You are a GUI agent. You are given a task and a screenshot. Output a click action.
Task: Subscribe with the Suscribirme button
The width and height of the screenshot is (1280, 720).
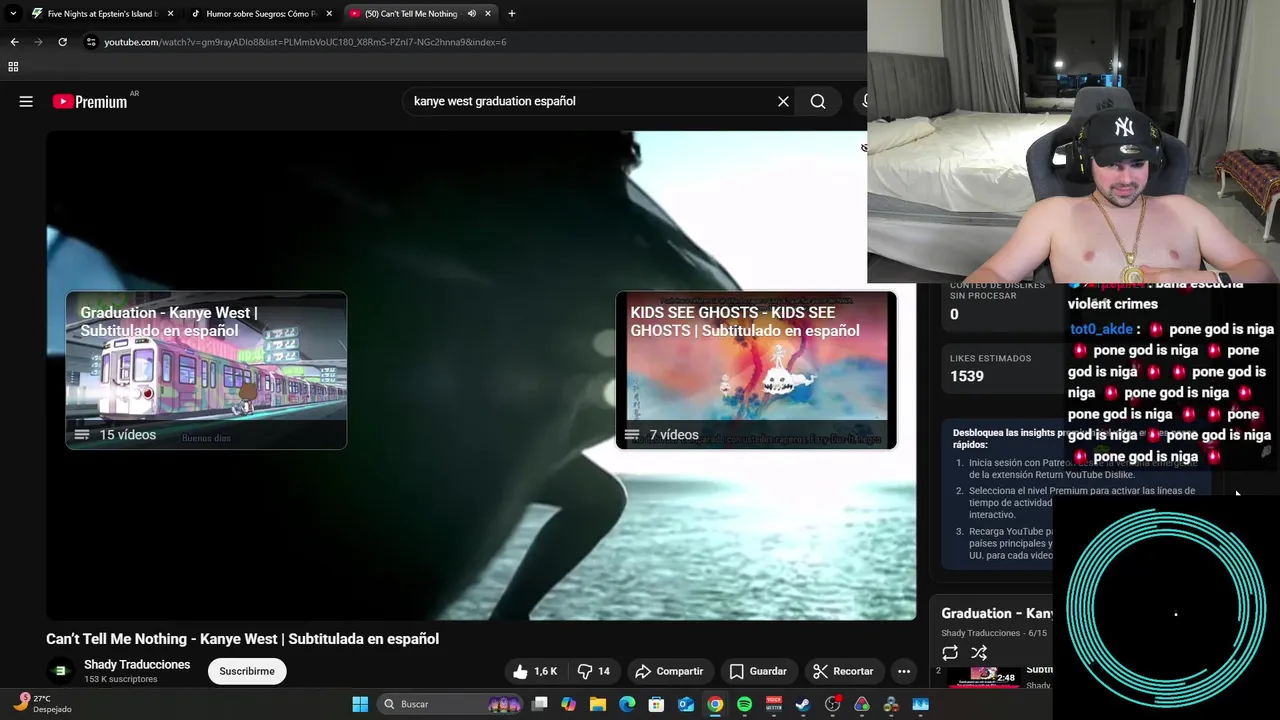(x=247, y=671)
